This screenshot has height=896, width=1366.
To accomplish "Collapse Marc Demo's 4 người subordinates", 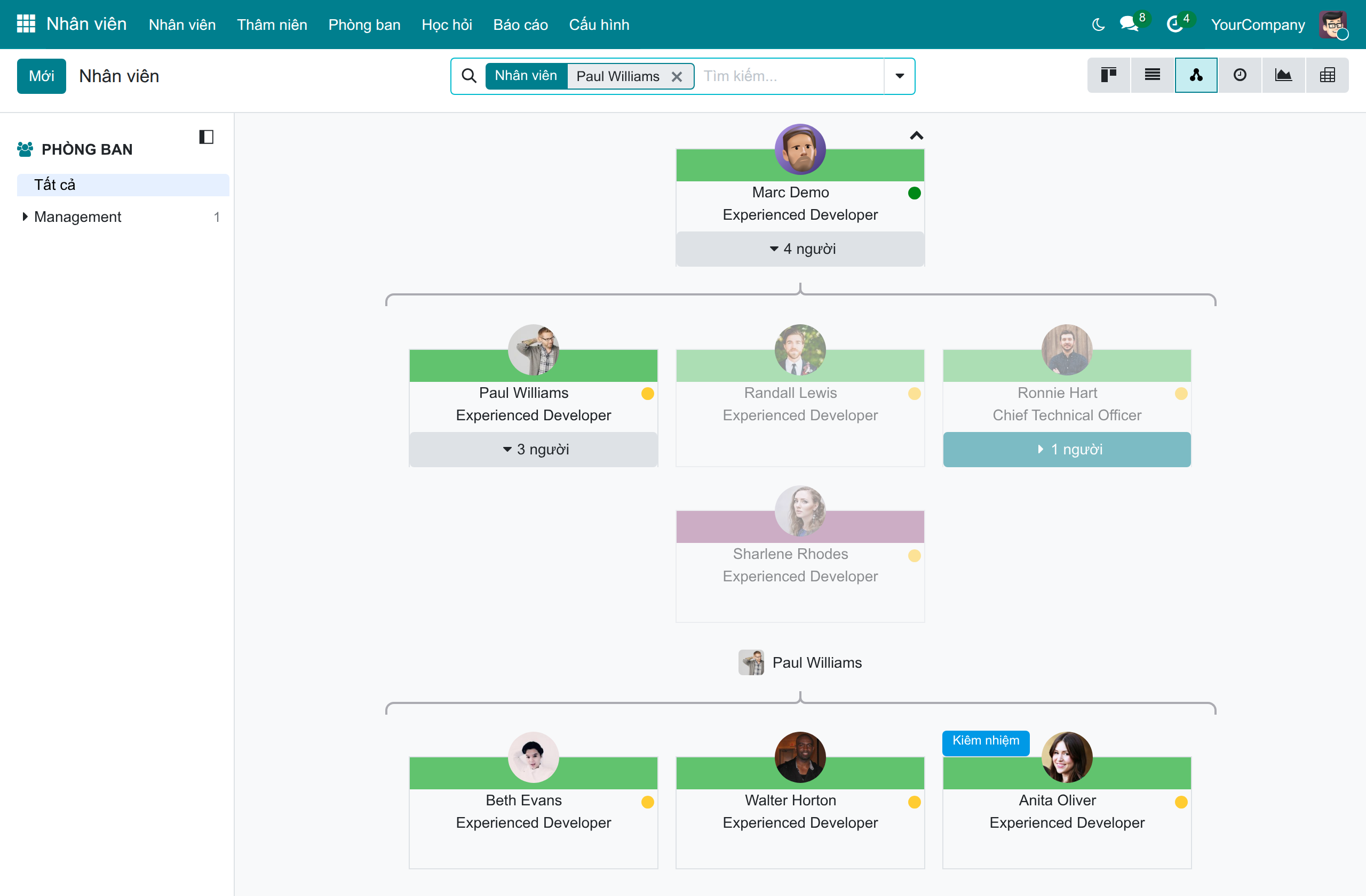I will point(800,249).
